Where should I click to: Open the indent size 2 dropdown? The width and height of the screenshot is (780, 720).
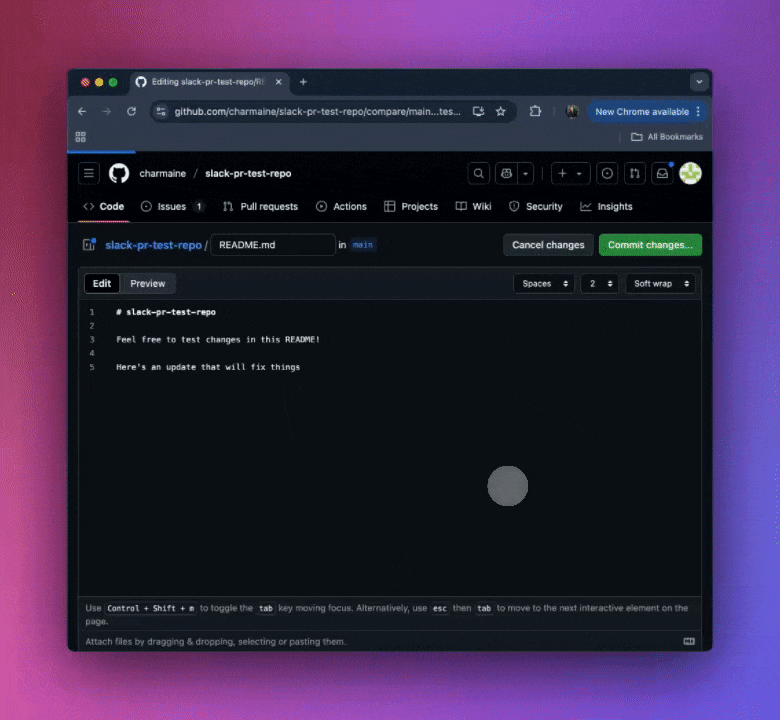(600, 284)
